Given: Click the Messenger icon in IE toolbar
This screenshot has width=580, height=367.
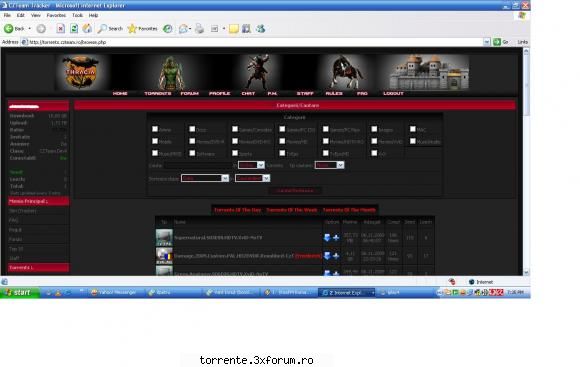Looking at the screenshot, I should tap(260, 28).
